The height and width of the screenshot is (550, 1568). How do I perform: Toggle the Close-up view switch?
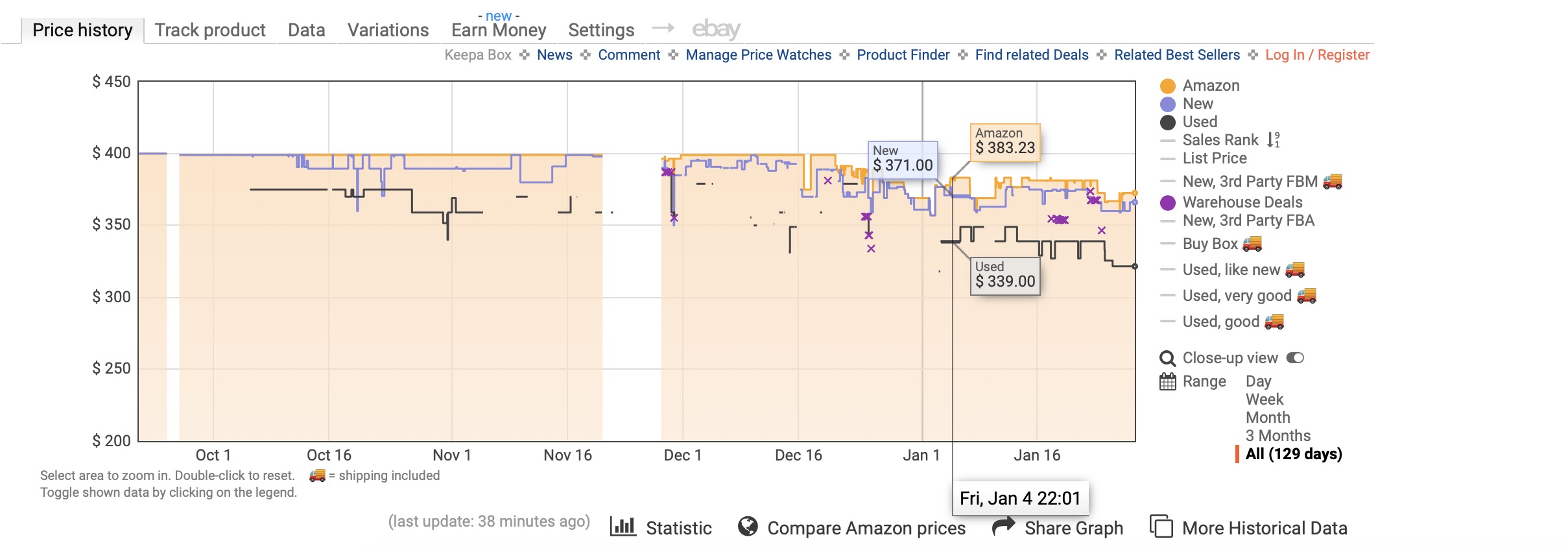pos(1295,358)
